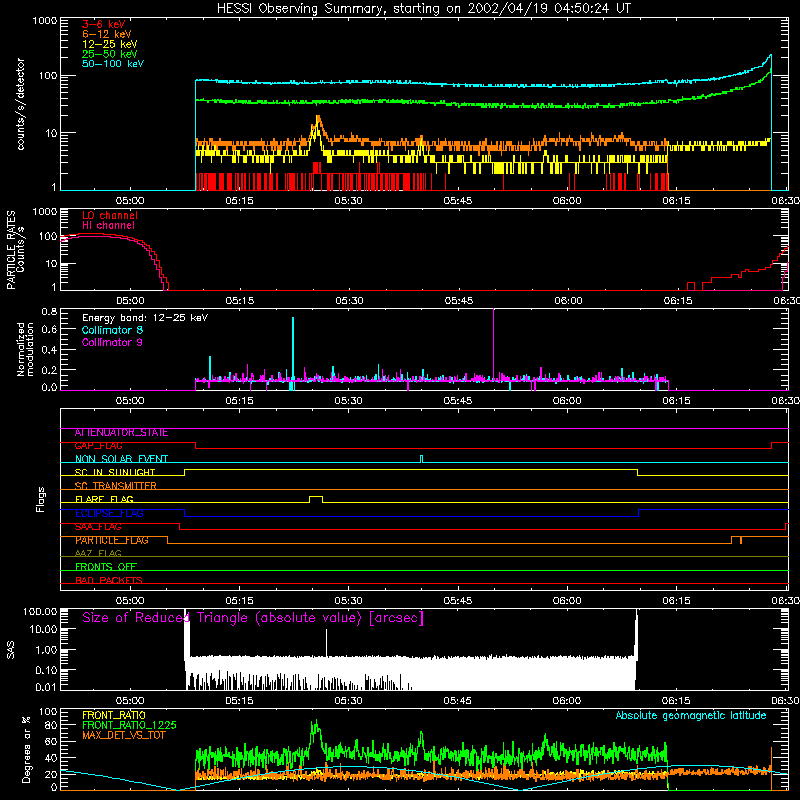Select the SAA_FLAG label
Viewport: 800px width, 800px height.
click(x=98, y=527)
